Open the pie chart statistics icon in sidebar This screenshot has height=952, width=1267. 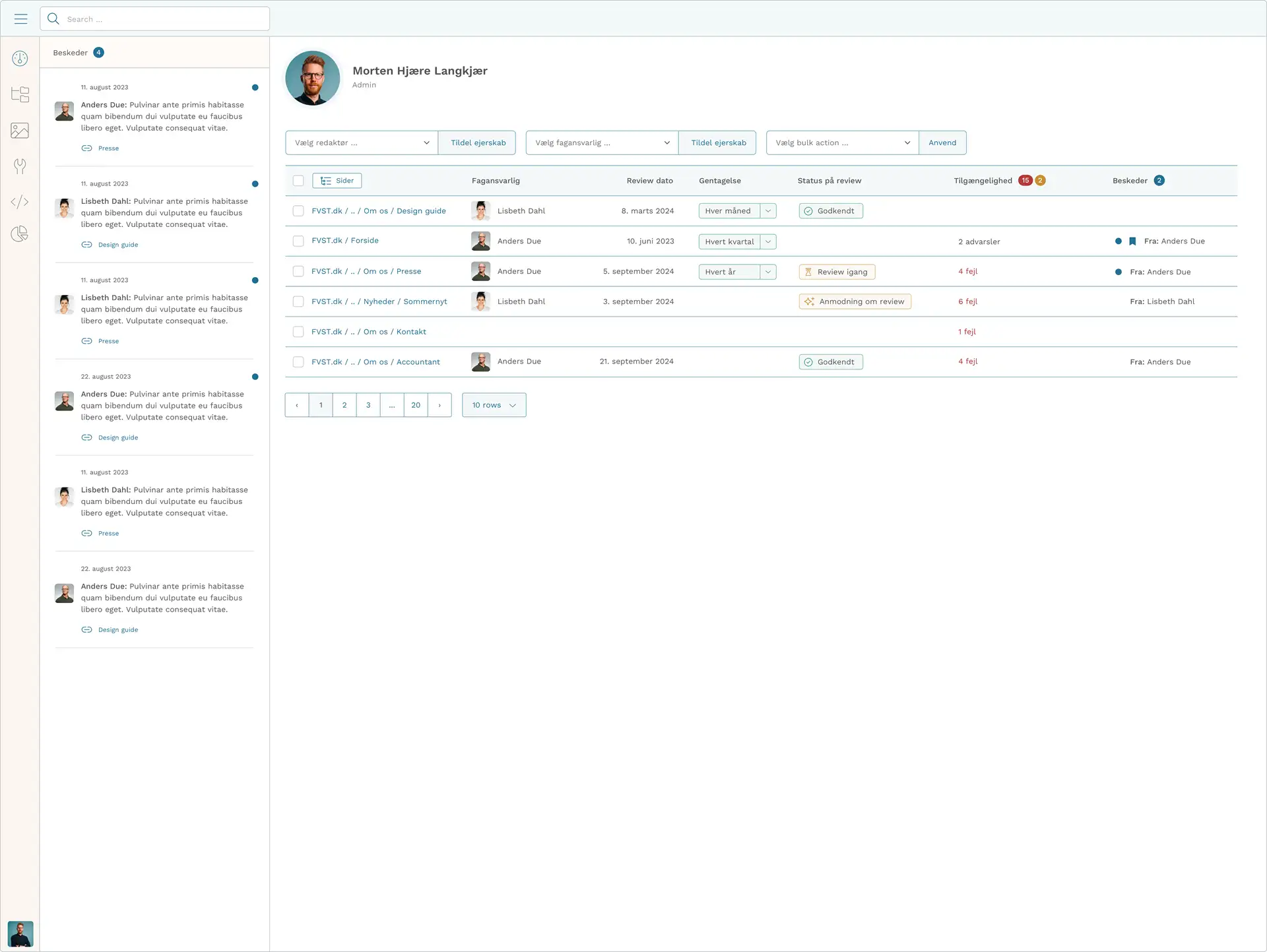coord(20,234)
